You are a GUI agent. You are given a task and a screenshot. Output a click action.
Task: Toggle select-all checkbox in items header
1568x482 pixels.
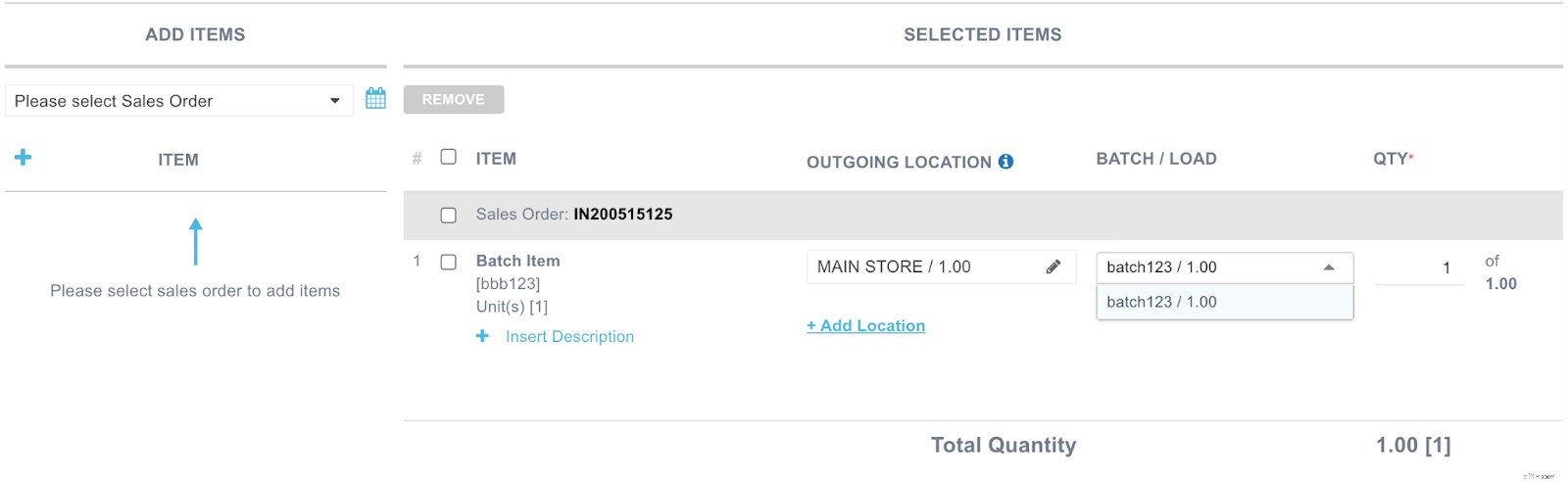click(x=449, y=157)
